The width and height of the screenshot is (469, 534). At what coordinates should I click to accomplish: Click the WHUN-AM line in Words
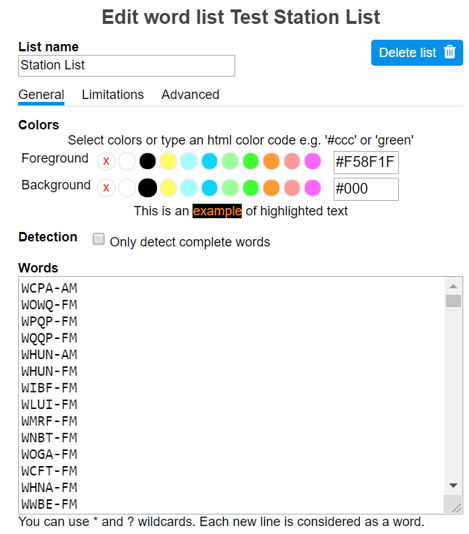[49, 355]
